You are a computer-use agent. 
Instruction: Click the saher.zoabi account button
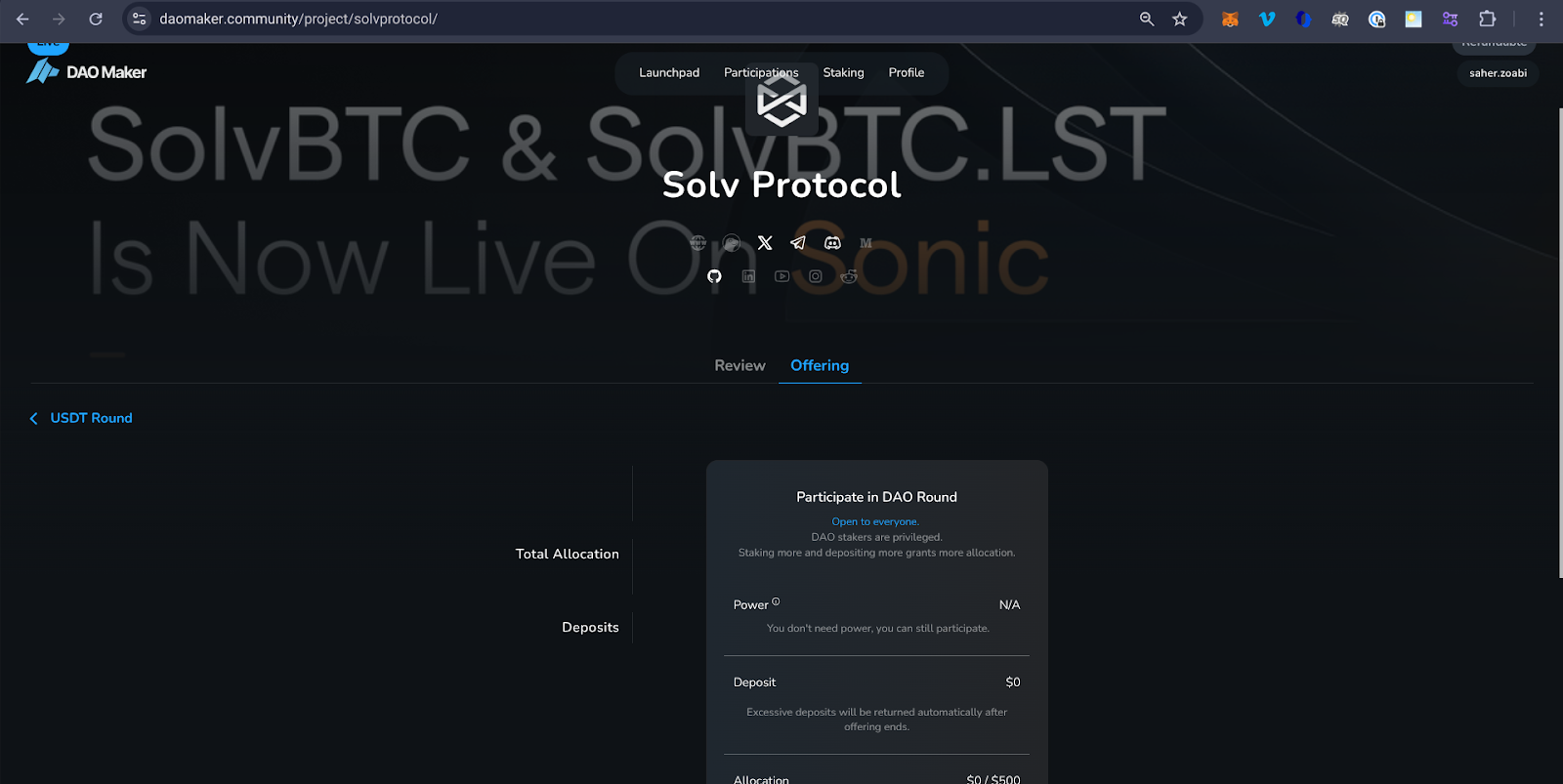(x=1498, y=73)
